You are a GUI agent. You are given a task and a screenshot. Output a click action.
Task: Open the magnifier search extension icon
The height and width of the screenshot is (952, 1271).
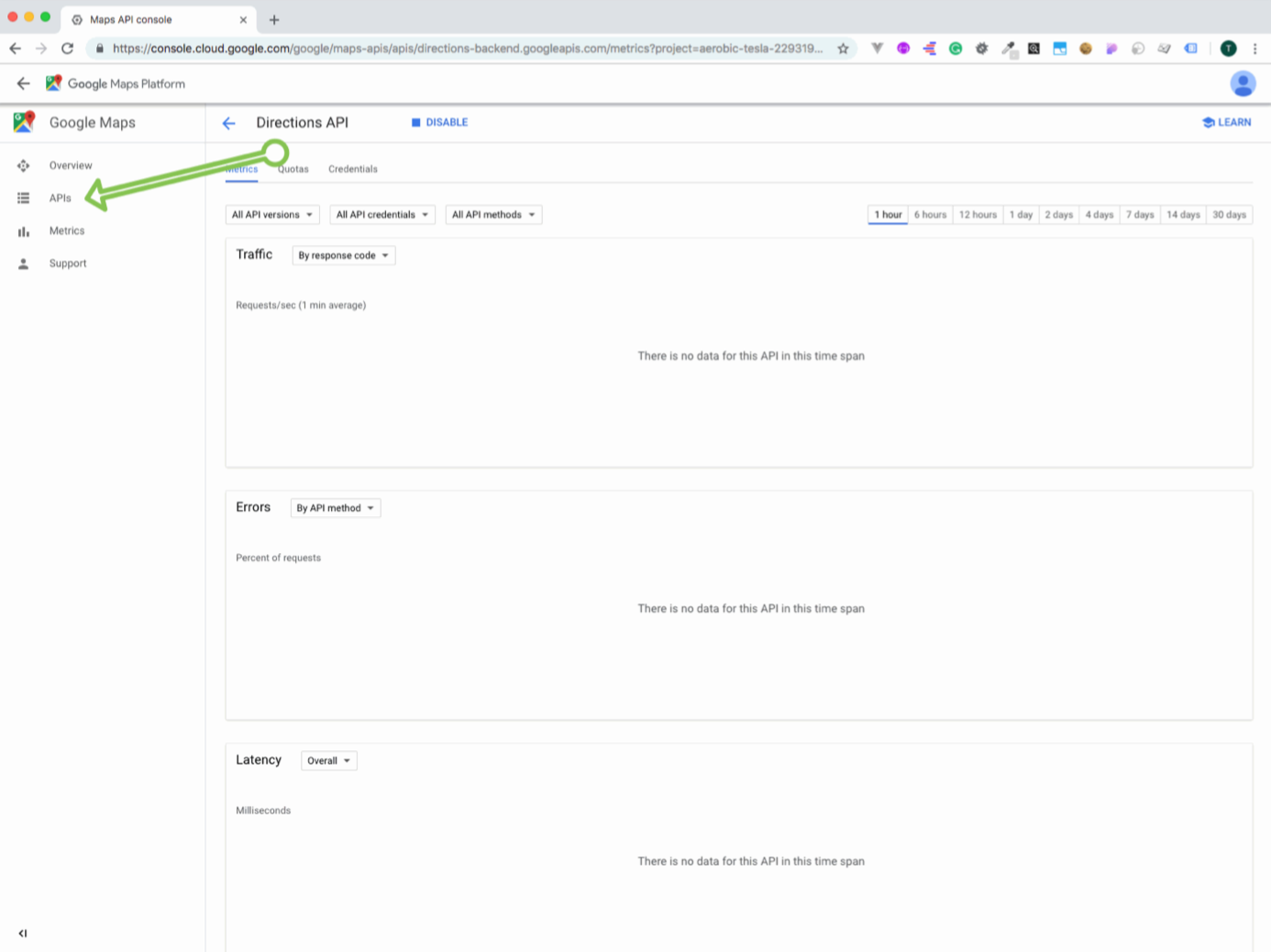click(x=1033, y=49)
